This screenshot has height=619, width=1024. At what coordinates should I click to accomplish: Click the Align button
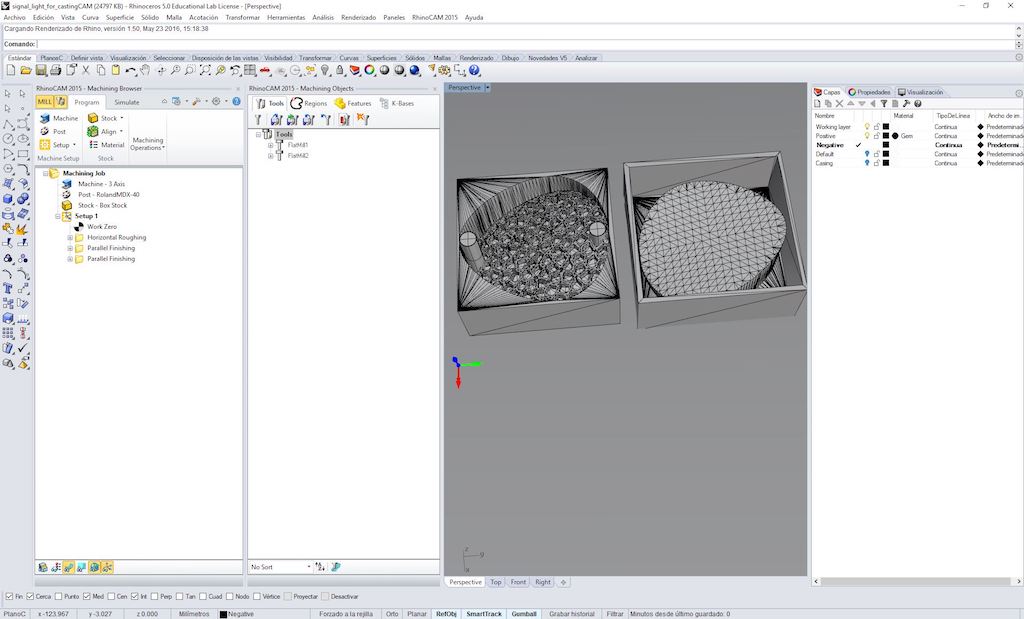pos(105,131)
